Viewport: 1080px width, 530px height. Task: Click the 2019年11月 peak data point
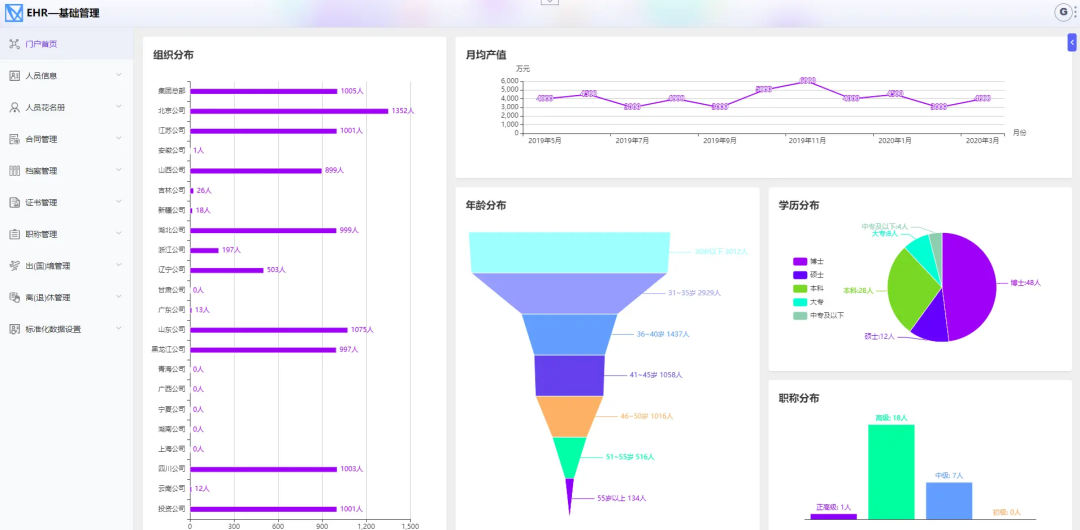[x=809, y=81]
